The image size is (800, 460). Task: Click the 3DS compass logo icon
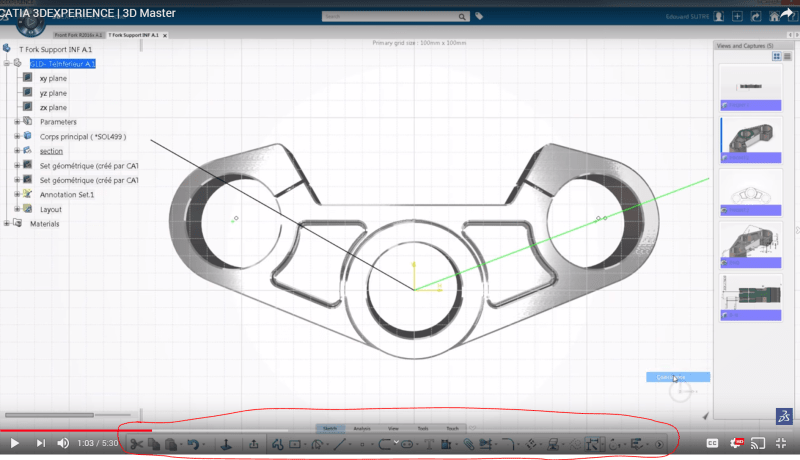[784, 416]
